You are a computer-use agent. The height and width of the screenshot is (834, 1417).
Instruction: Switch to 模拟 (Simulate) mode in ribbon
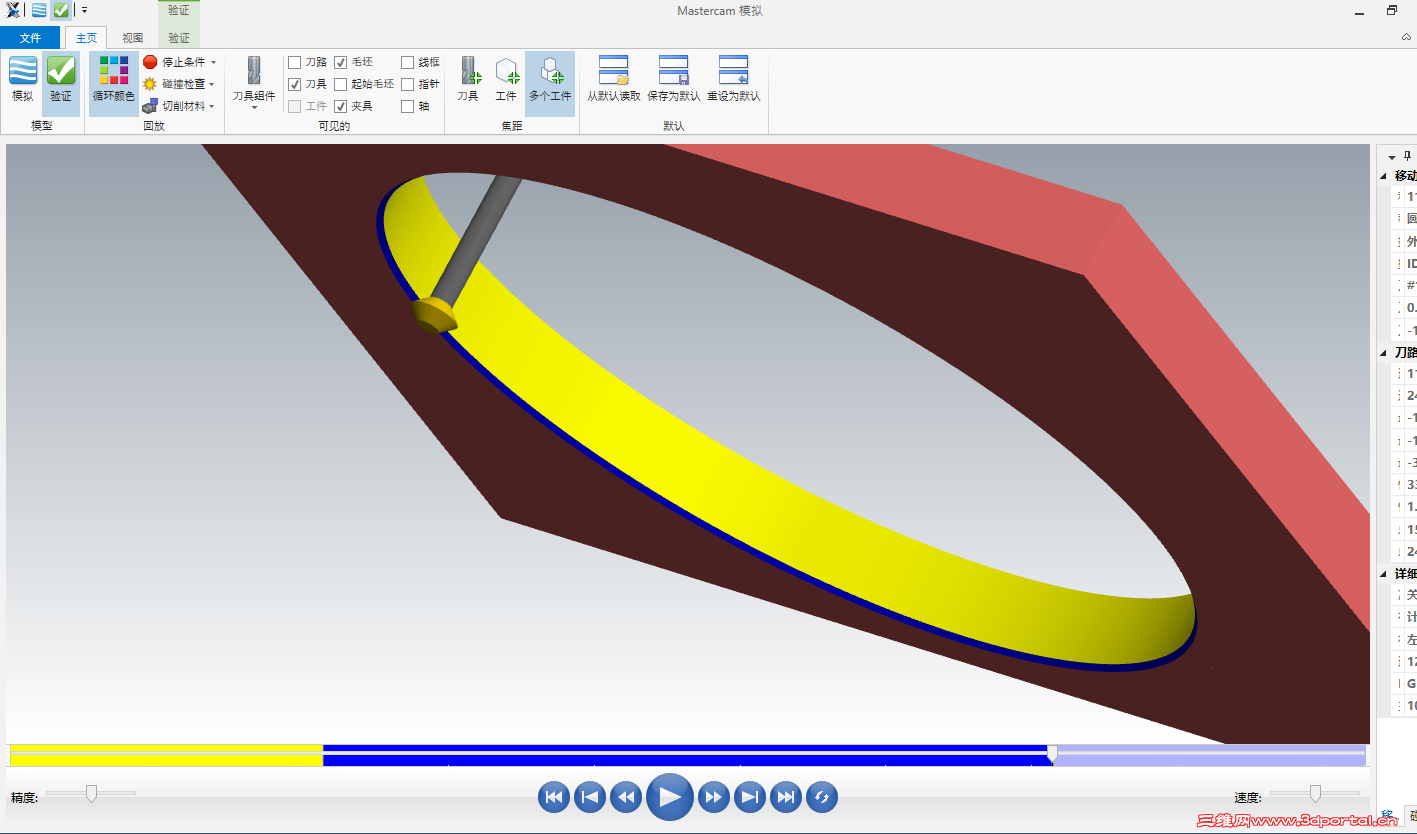coord(22,79)
